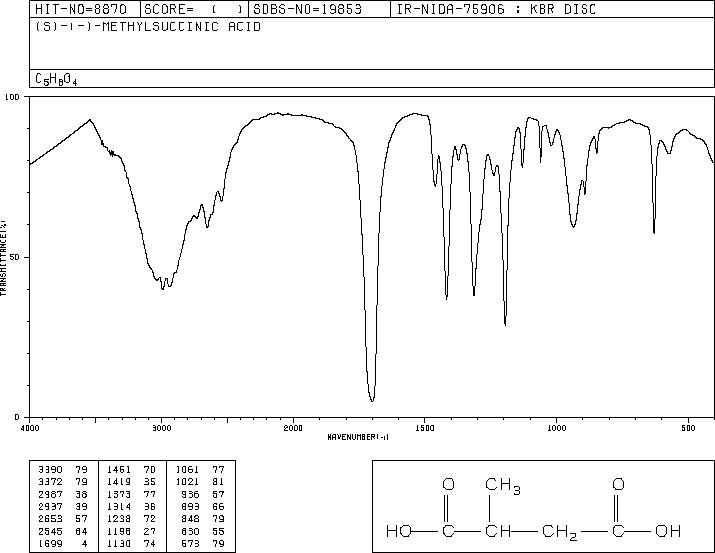Click the CH3 group in structure diagram
This screenshot has height=553, width=715.
tap(503, 485)
